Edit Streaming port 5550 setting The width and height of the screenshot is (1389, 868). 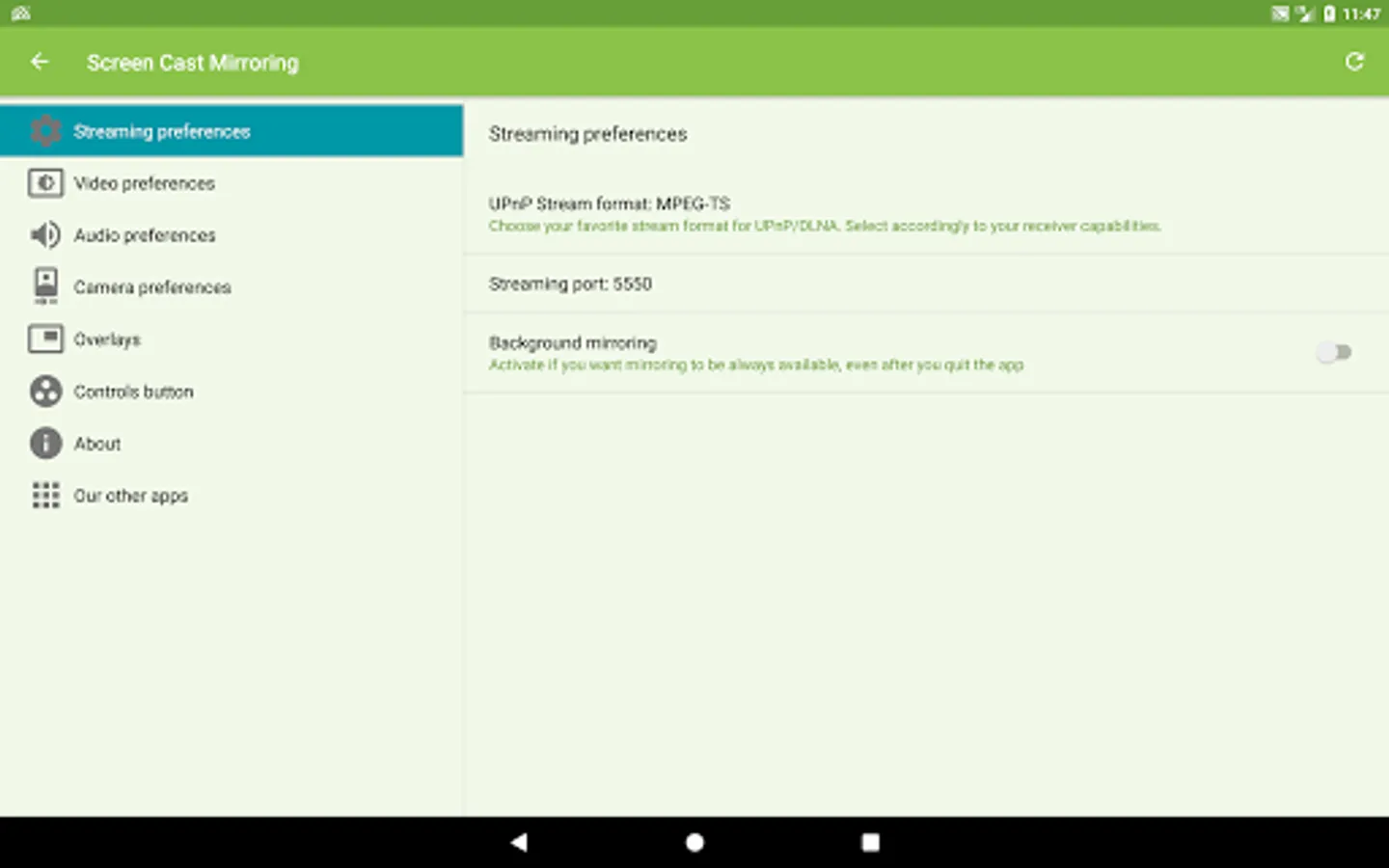(926, 284)
